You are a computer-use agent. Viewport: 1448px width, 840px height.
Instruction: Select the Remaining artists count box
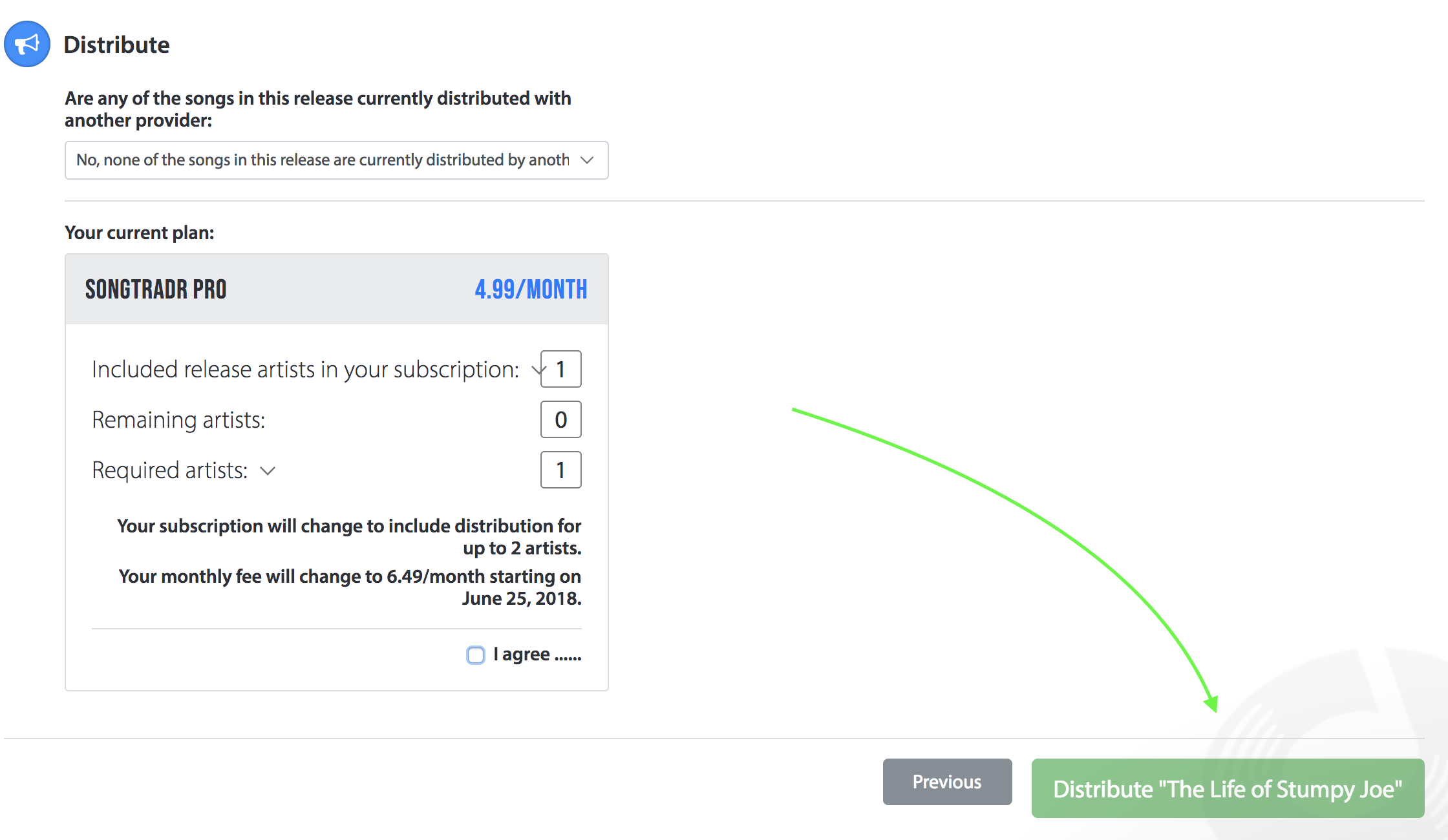561,419
